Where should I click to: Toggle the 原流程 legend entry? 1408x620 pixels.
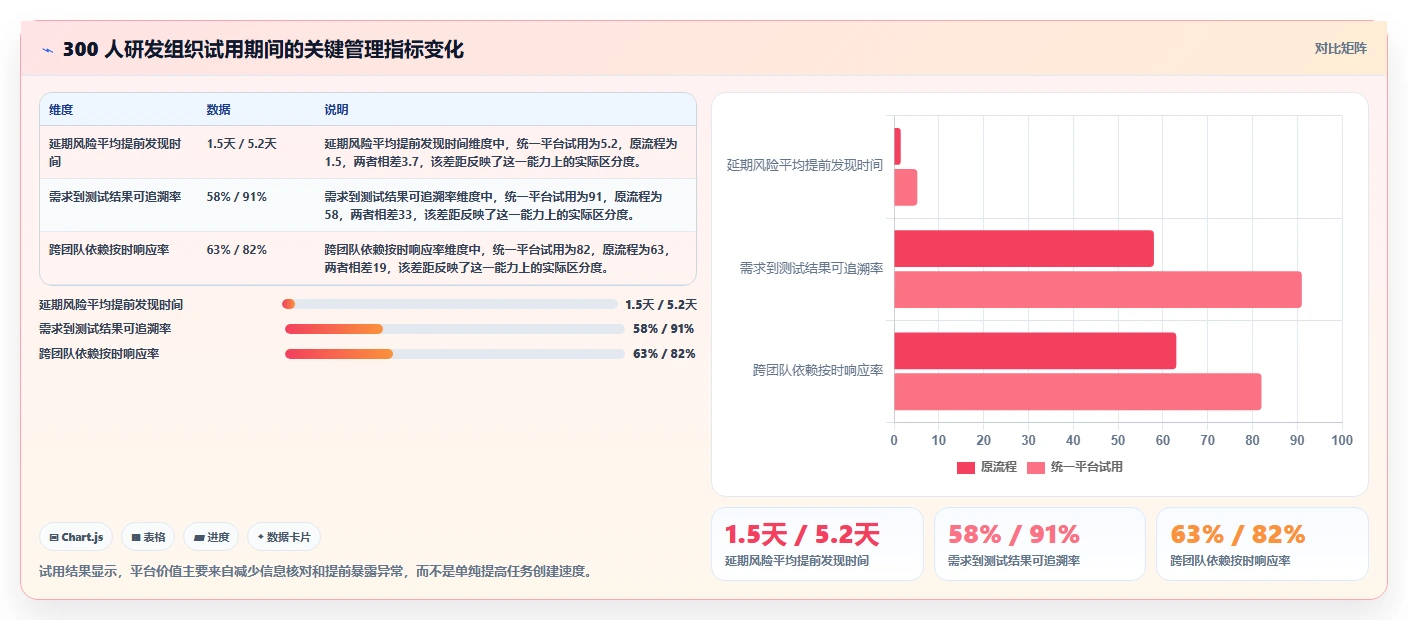pyautogui.click(x=986, y=467)
